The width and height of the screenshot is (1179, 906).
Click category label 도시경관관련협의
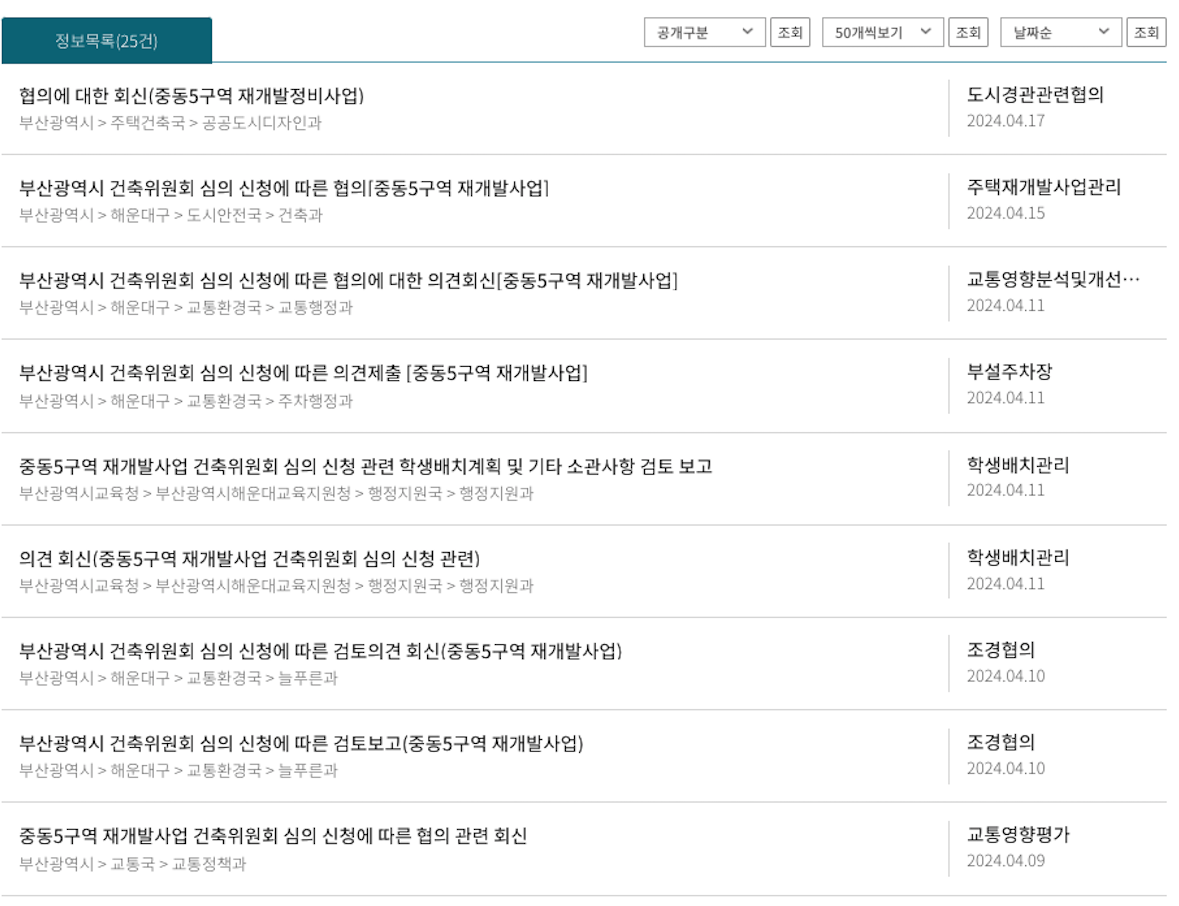[1035, 95]
